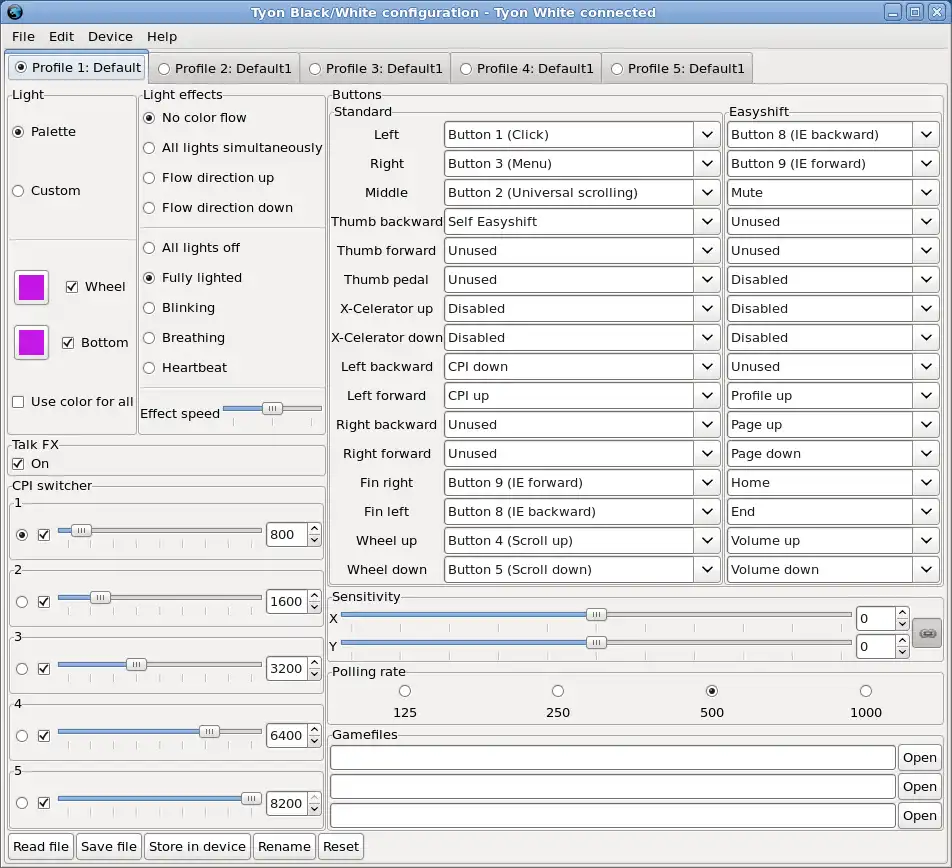Select the Custom light option

pos(18,191)
